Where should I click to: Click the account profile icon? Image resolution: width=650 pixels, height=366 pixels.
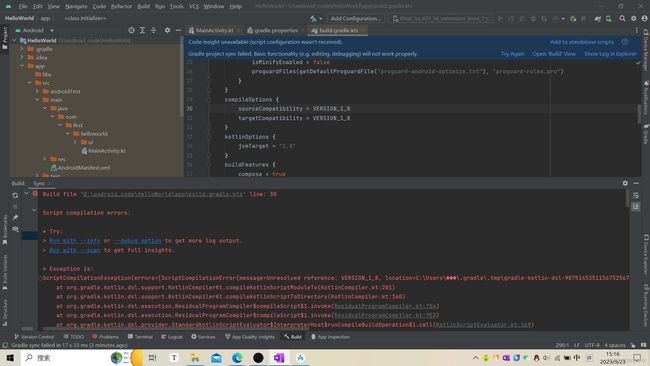click(644, 19)
